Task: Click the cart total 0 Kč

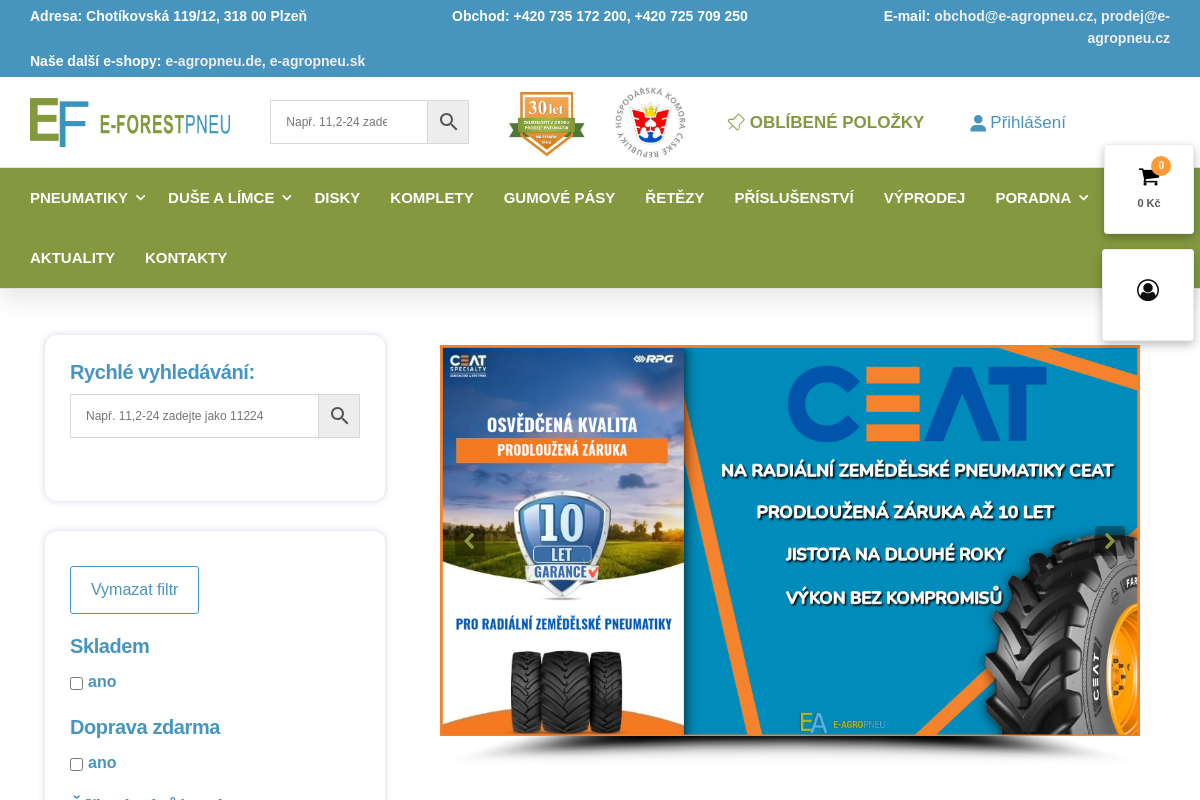Action: coord(1149,203)
